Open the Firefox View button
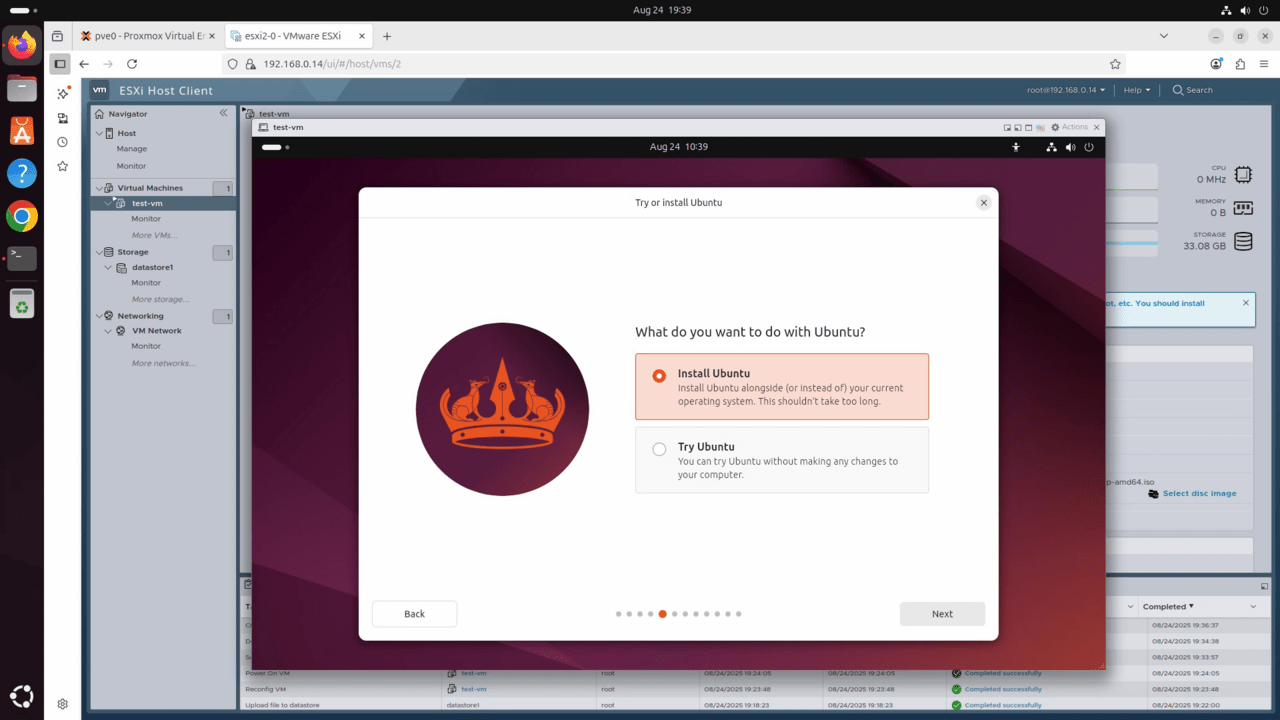The width and height of the screenshot is (1280, 720). [x=57, y=36]
